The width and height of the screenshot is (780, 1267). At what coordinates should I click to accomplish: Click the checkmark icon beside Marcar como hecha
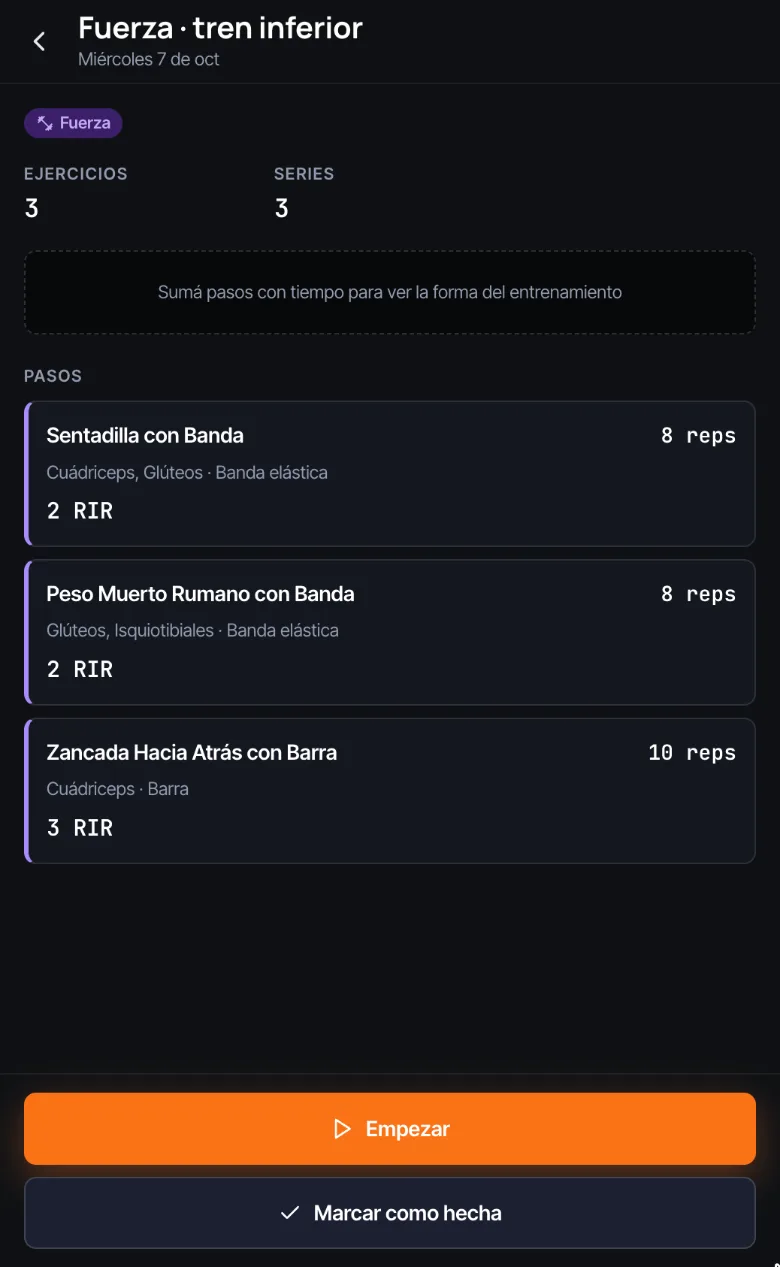coord(290,1213)
